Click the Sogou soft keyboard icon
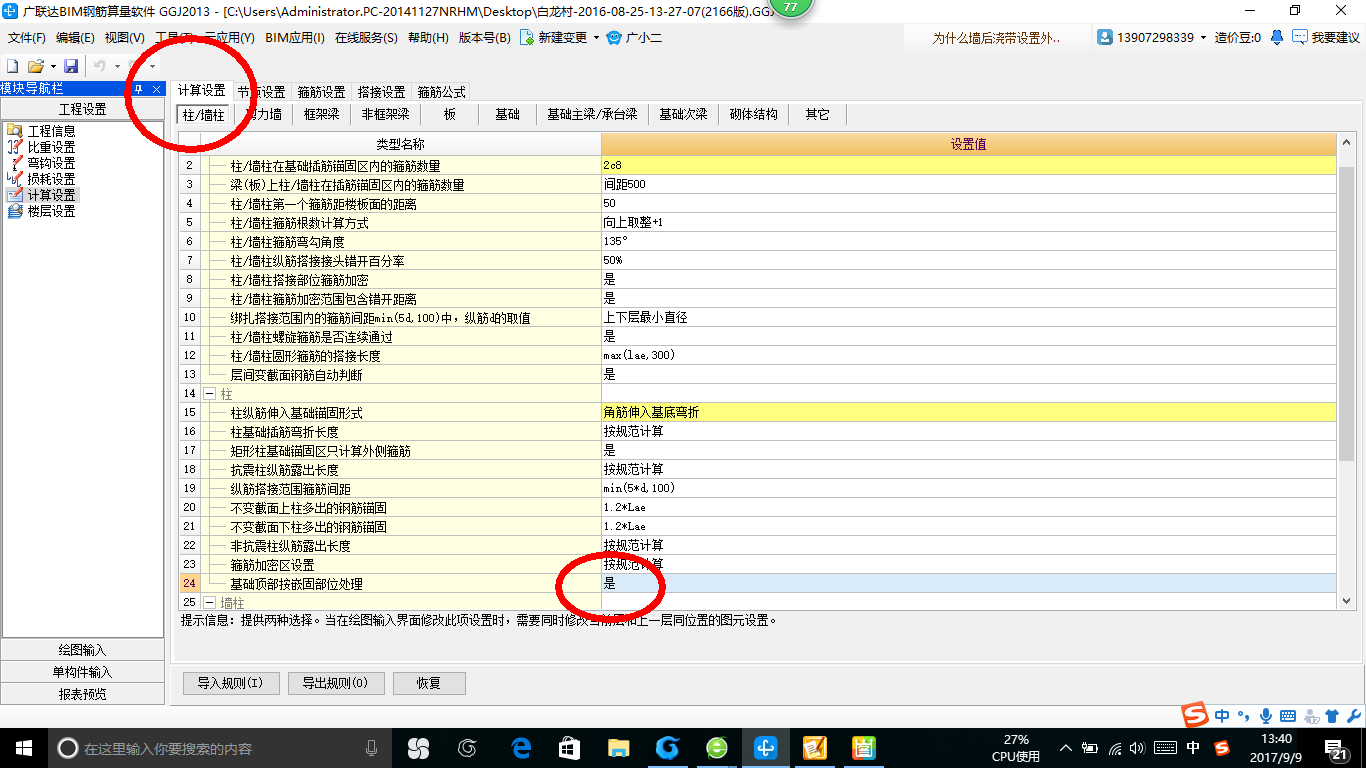 1288,716
